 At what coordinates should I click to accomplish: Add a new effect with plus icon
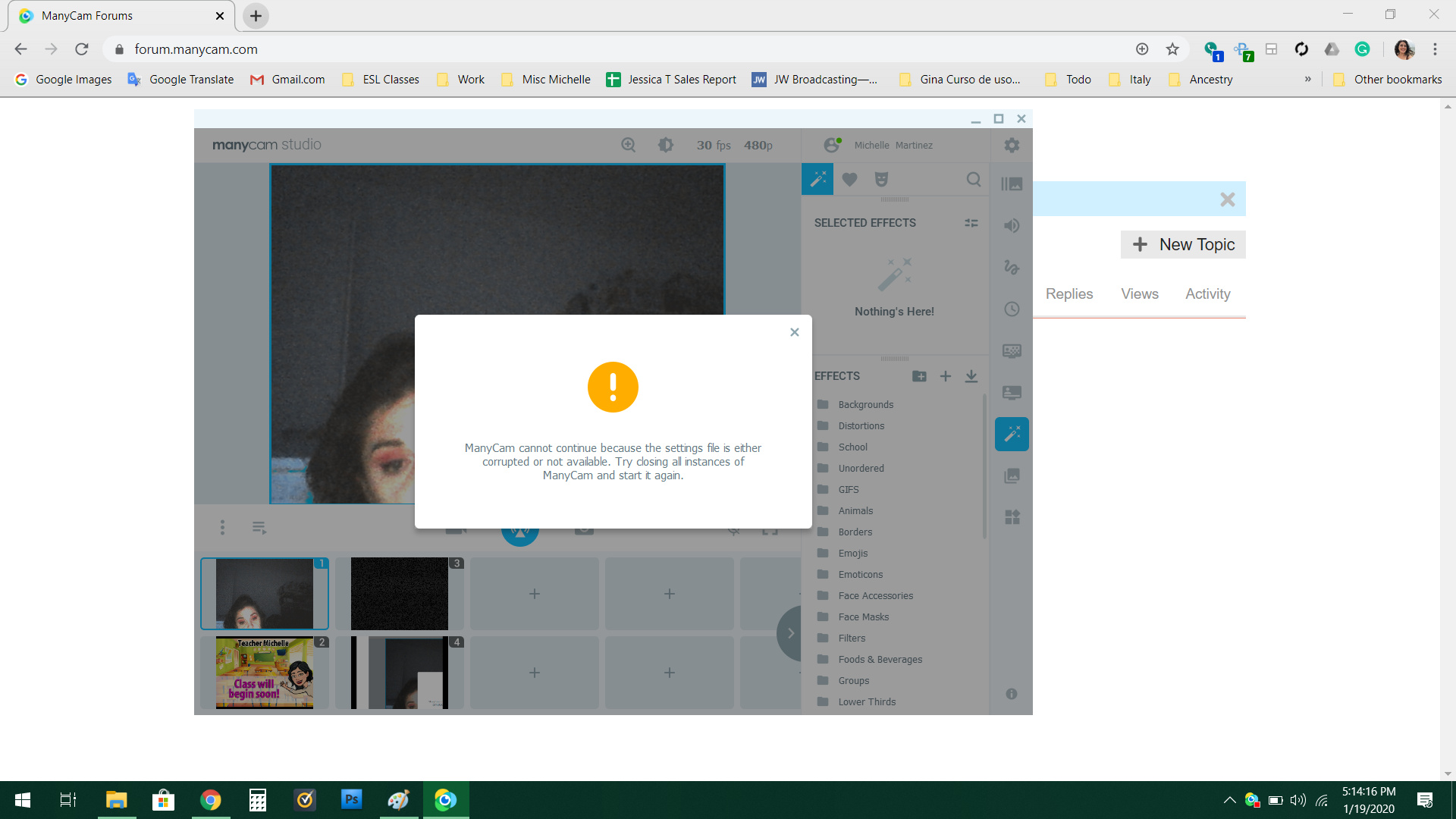[x=946, y=376]
